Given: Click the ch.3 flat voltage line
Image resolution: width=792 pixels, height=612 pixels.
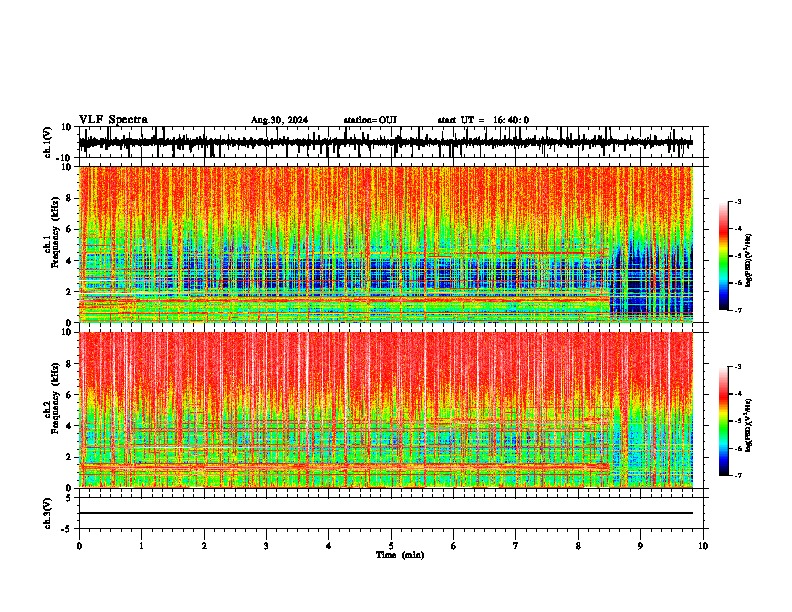Looking at the screenshot, I should pos(385,513).
